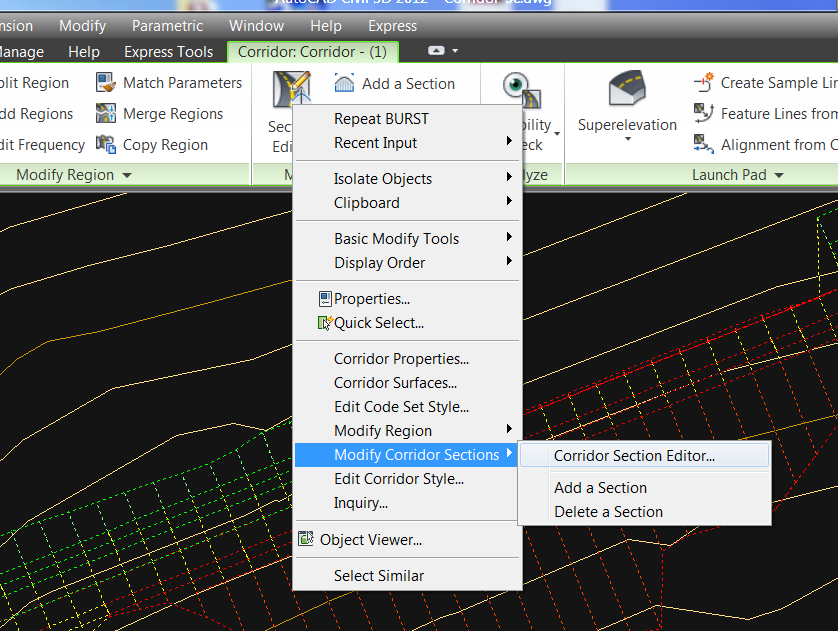838x631 pixels.
Task: Click the Merge Regions icon
Action: [x=106, y=114]
